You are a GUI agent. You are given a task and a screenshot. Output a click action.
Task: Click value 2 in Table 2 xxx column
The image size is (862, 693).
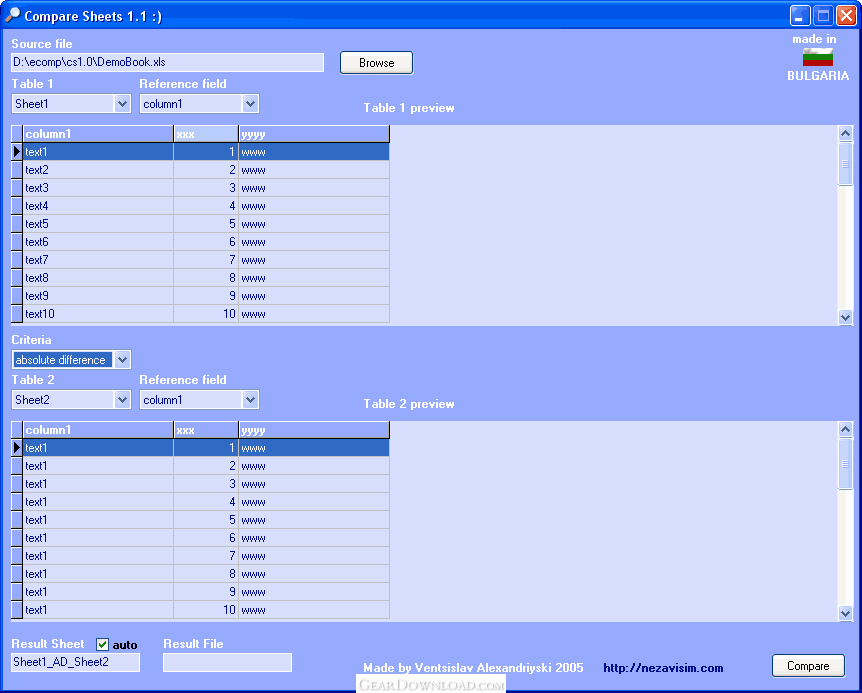(x=206, y=466)
